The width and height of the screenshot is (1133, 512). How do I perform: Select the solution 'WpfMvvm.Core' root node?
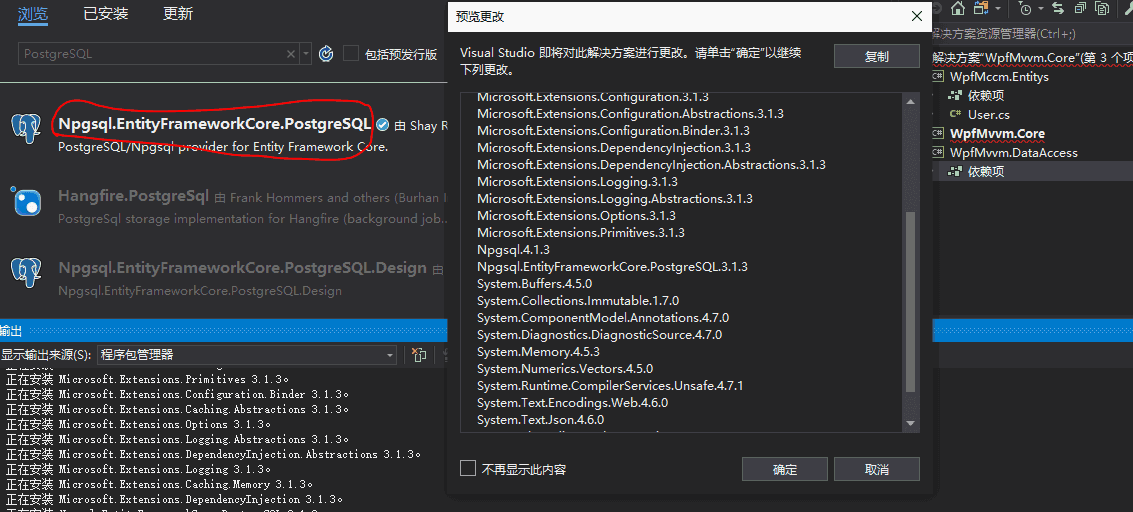[x=1032, y=57]
